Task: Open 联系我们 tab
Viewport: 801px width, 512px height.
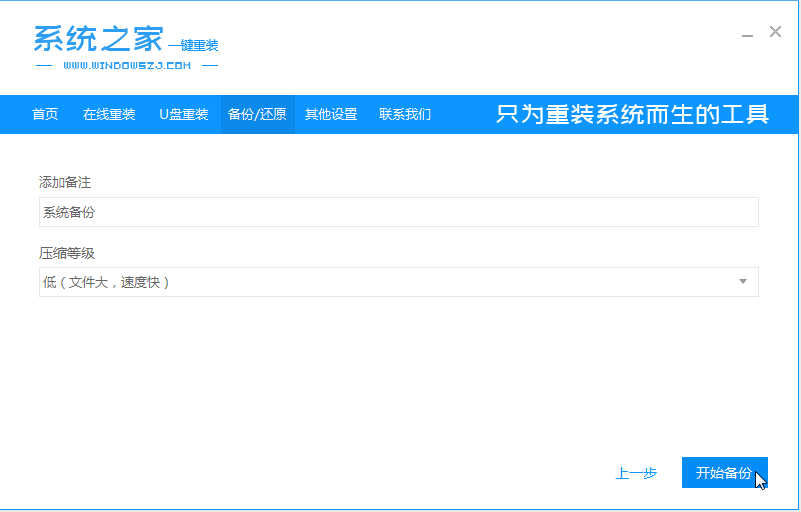Action: click(405, 114)
